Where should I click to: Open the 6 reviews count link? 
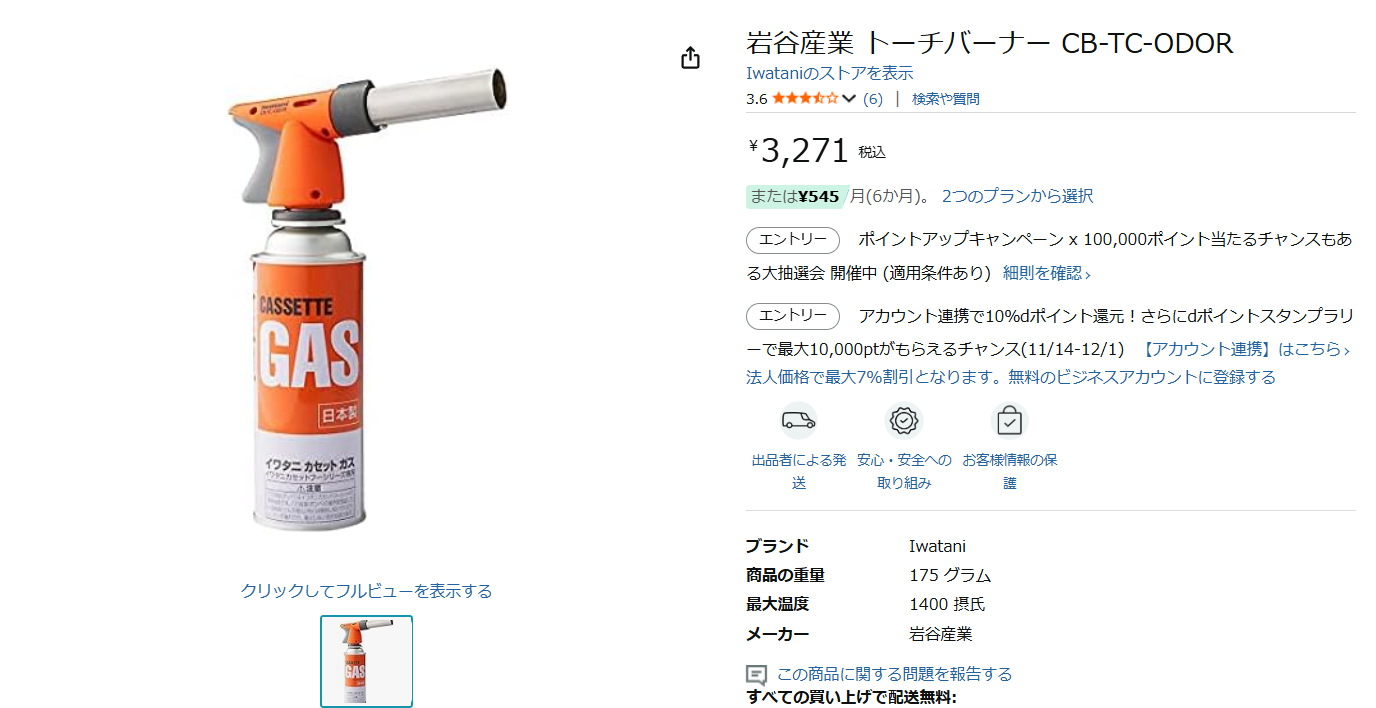(873, 99)
